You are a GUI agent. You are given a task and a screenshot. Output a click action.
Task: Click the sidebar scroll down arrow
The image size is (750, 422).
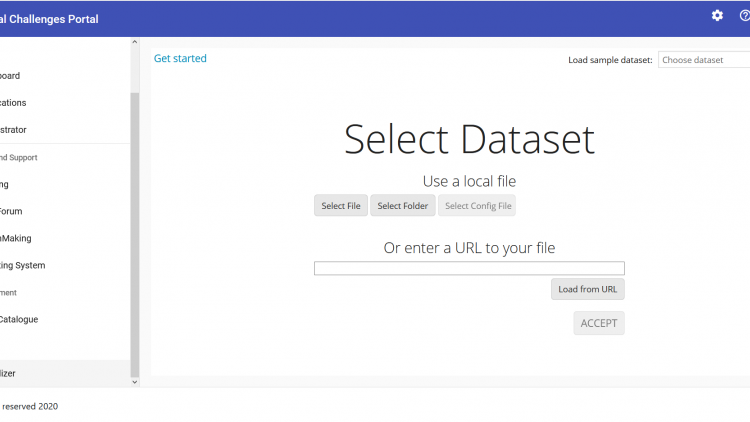click(x=135, y=382)
